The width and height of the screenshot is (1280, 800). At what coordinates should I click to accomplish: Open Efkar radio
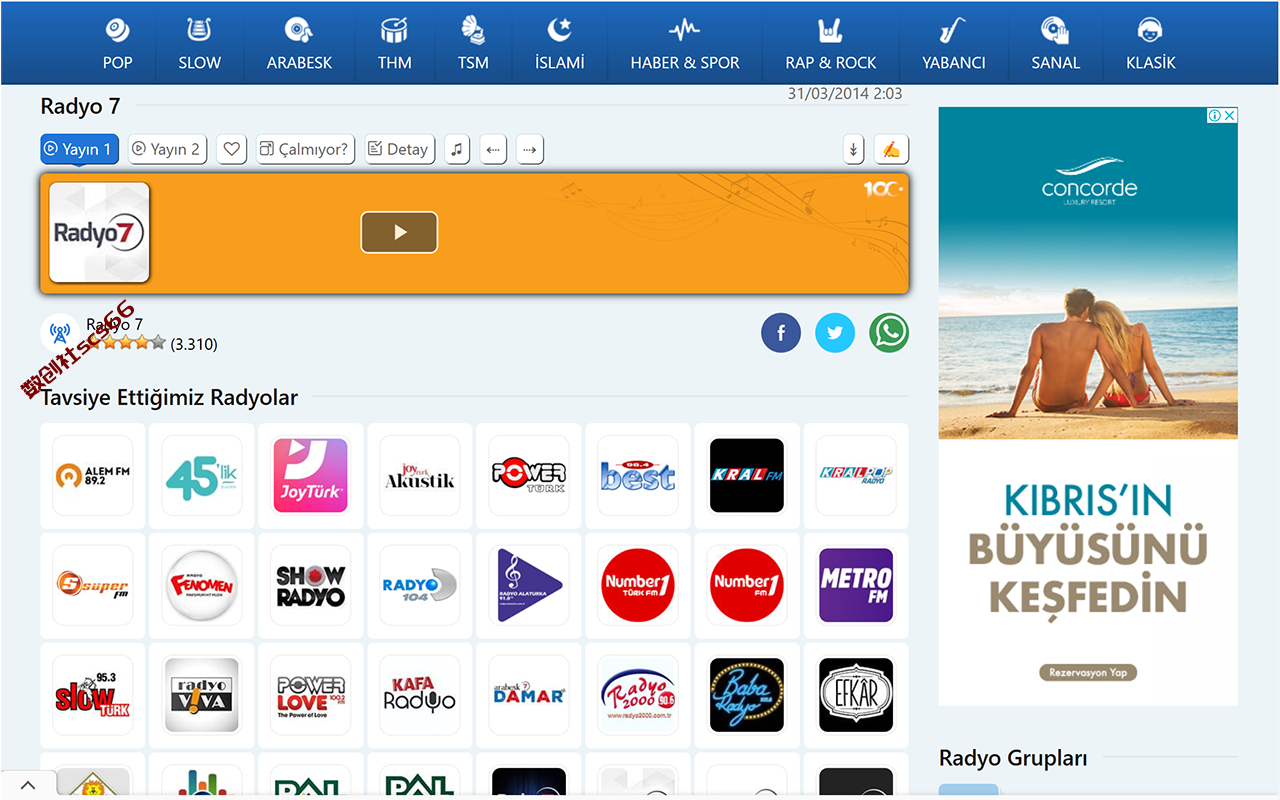856,695
